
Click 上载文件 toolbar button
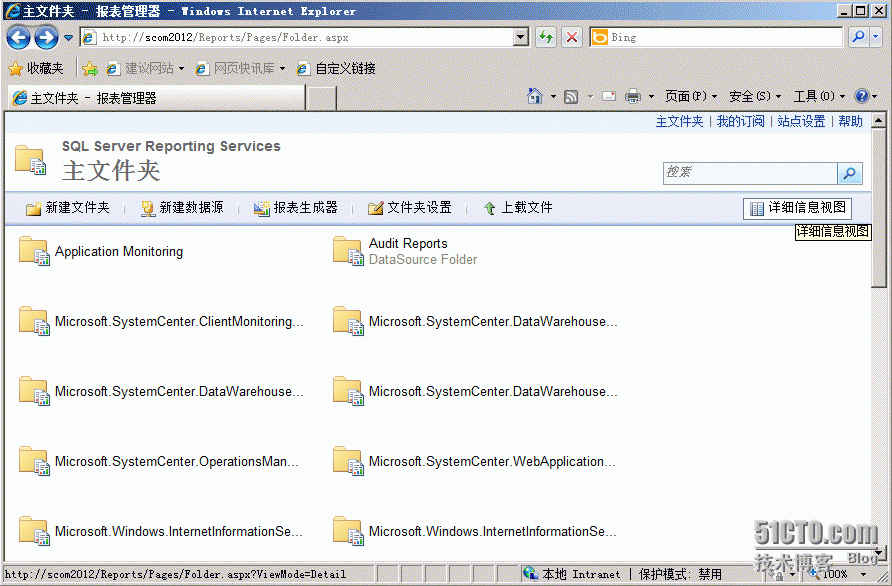[x=518, y=208]
